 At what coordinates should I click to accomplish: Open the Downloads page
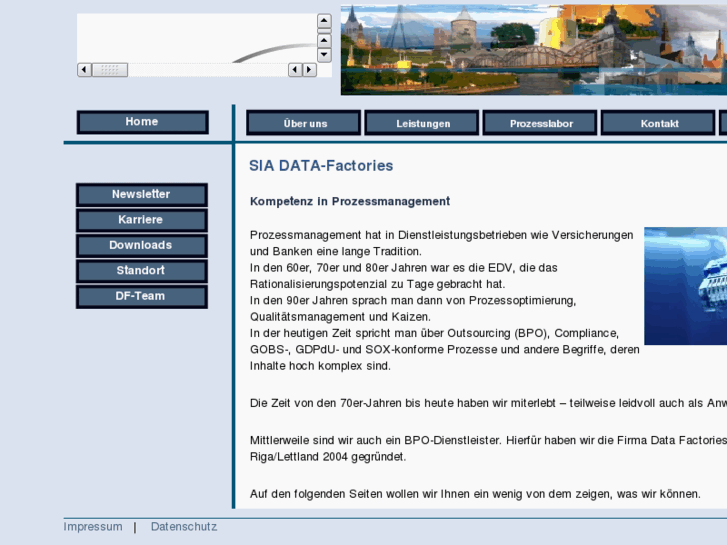pos(142,246)
